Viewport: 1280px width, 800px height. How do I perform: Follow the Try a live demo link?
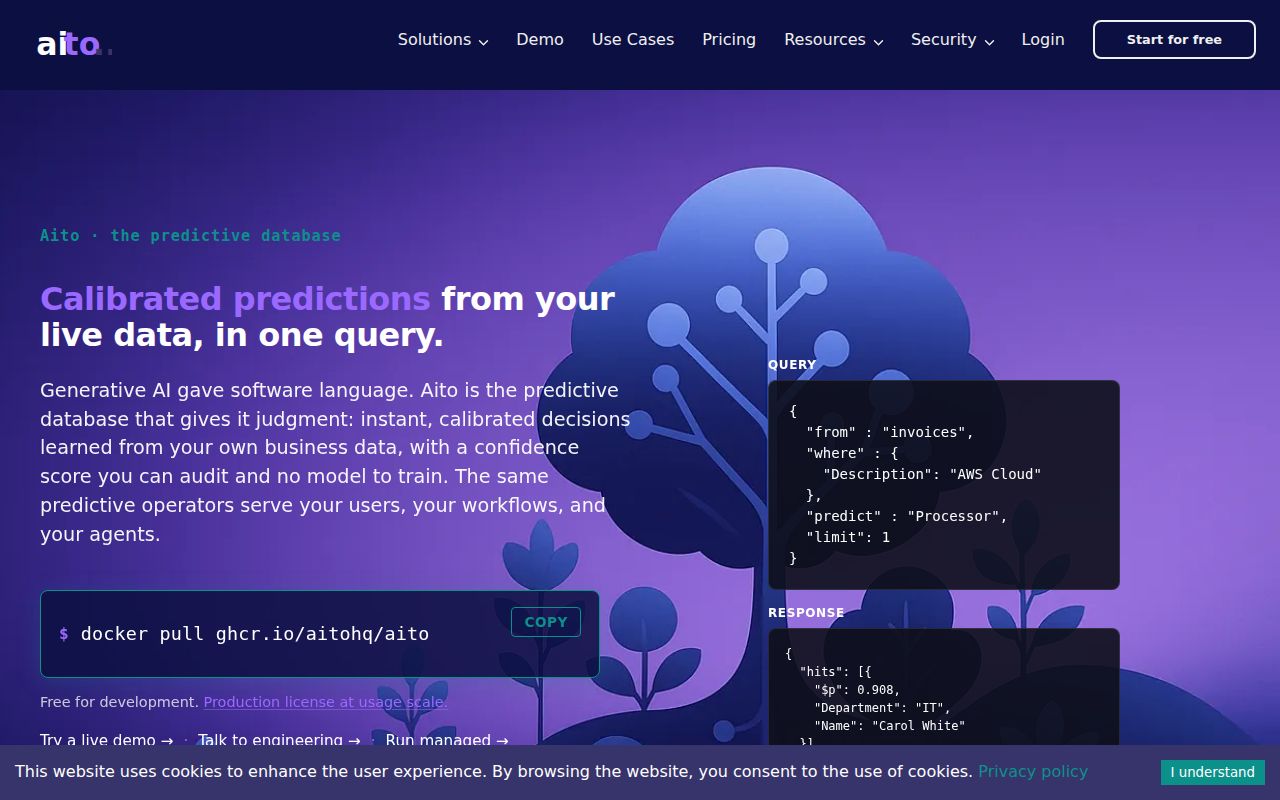pyautogui.click(x=106, y=740)
